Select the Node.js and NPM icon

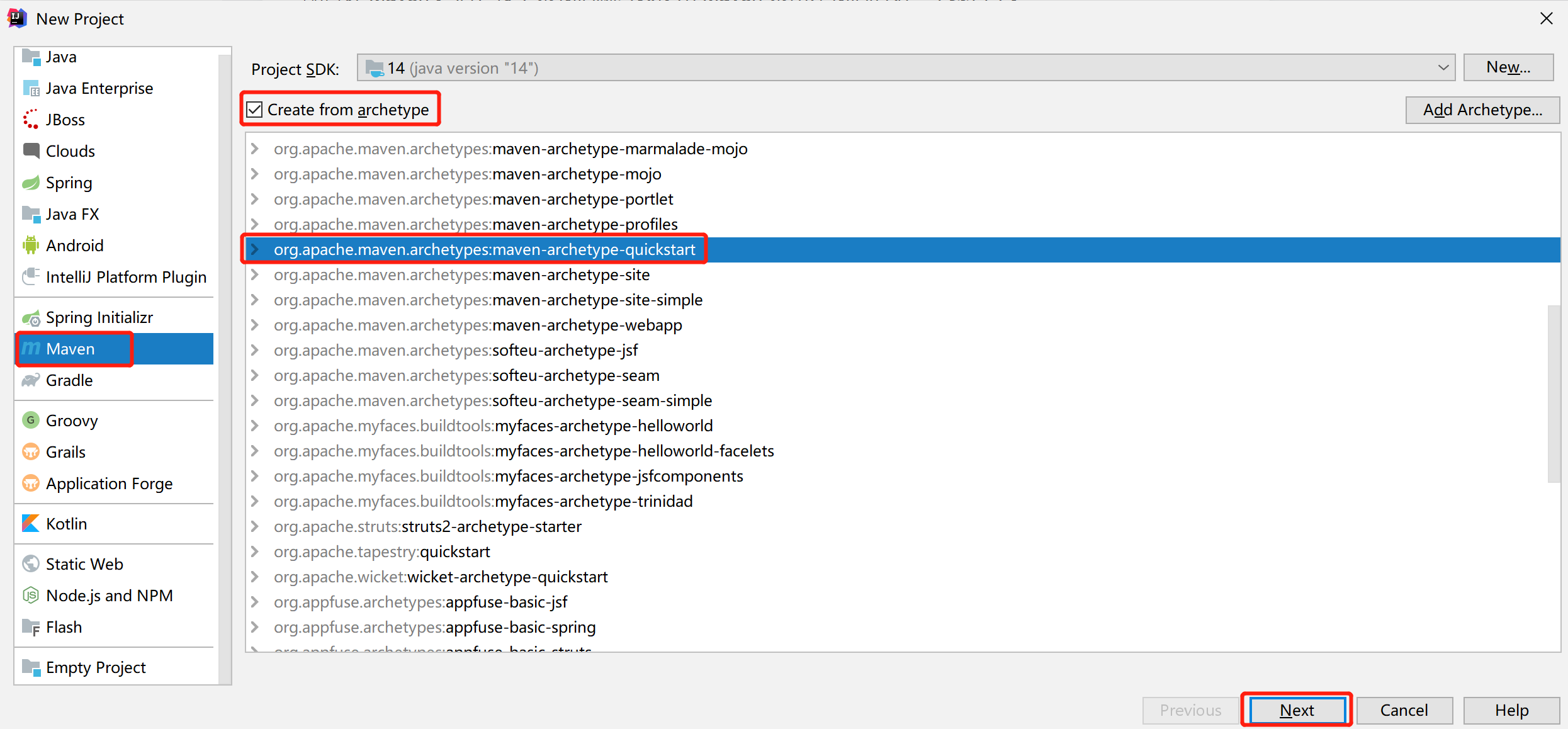click(x=31, y=596)
